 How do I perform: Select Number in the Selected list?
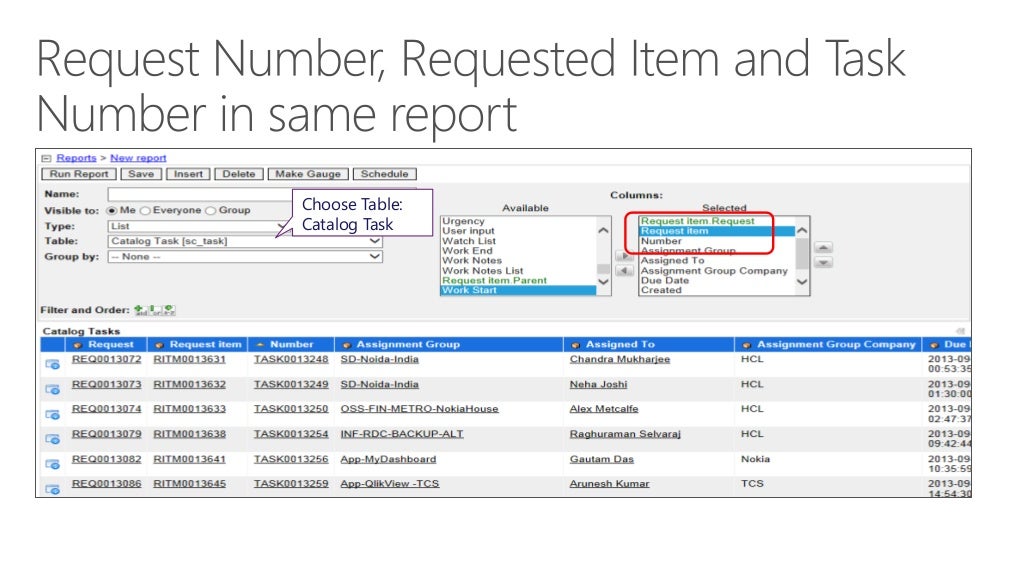661,241
